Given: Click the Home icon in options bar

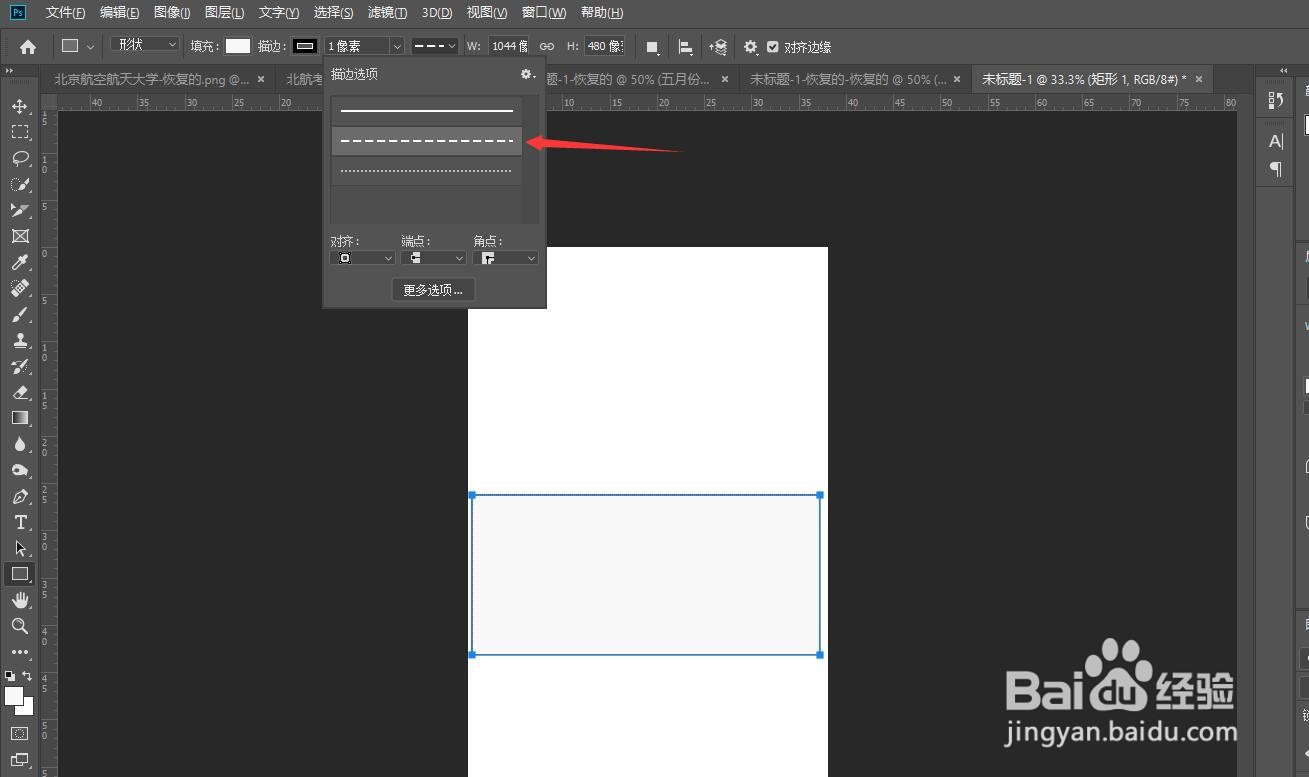Looking at the screenshot, I should (28, 46).
